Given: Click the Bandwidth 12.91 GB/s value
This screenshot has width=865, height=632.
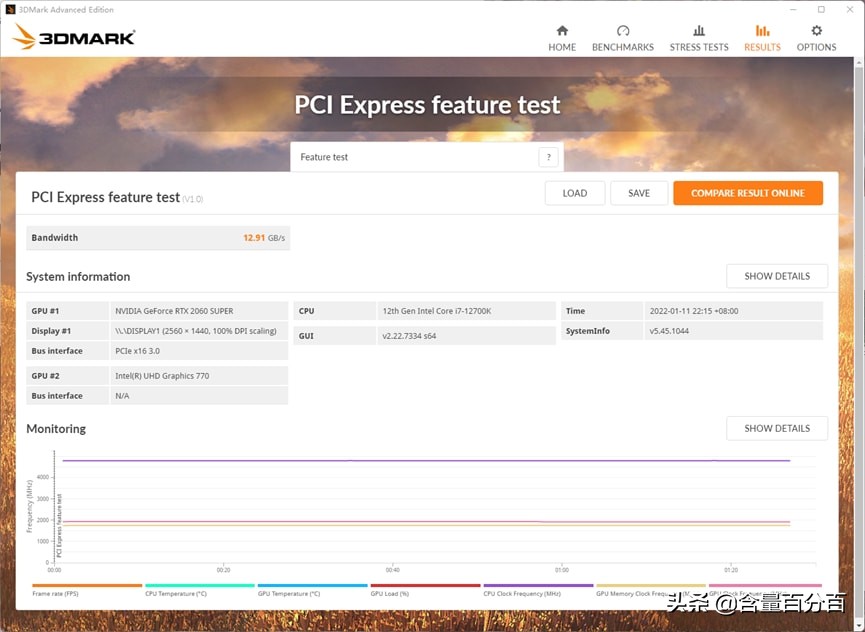Looking at the screenshot, I should coord(264,238).
